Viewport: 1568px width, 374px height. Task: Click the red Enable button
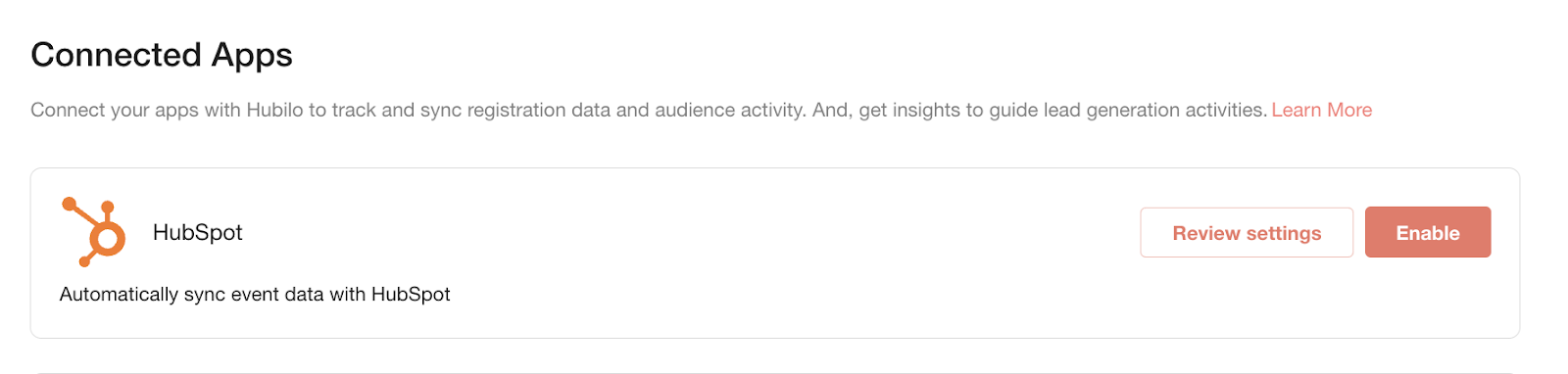[x=1428, y=232]
